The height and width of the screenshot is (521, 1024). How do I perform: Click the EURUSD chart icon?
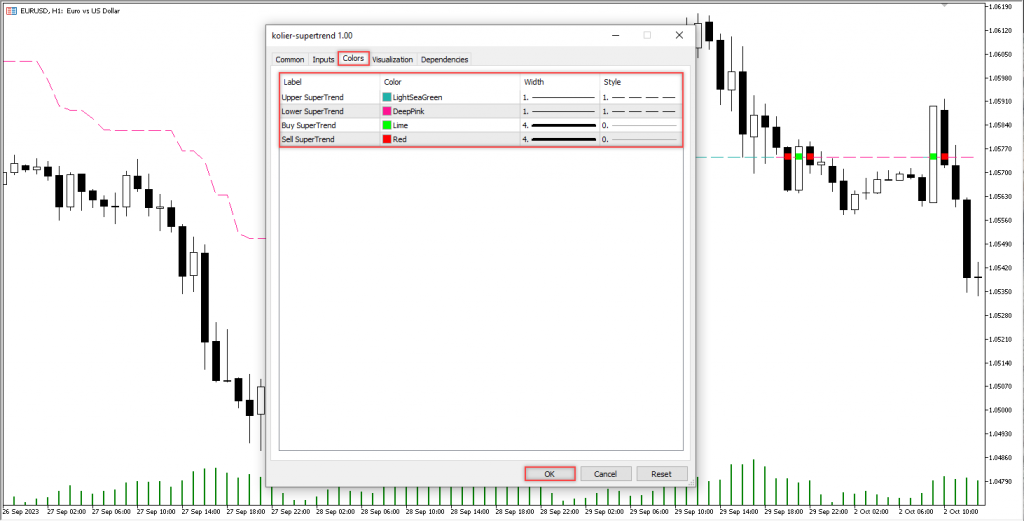(x=10, y=10)
